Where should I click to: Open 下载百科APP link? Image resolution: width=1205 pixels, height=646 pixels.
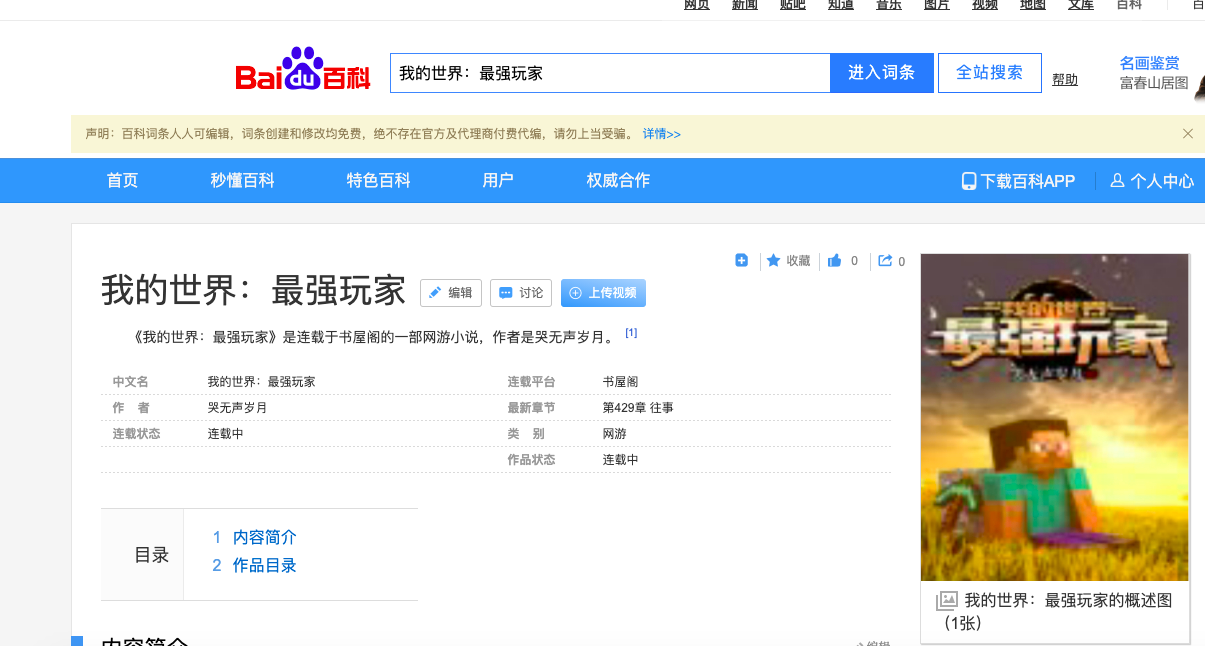[1028, 181]
